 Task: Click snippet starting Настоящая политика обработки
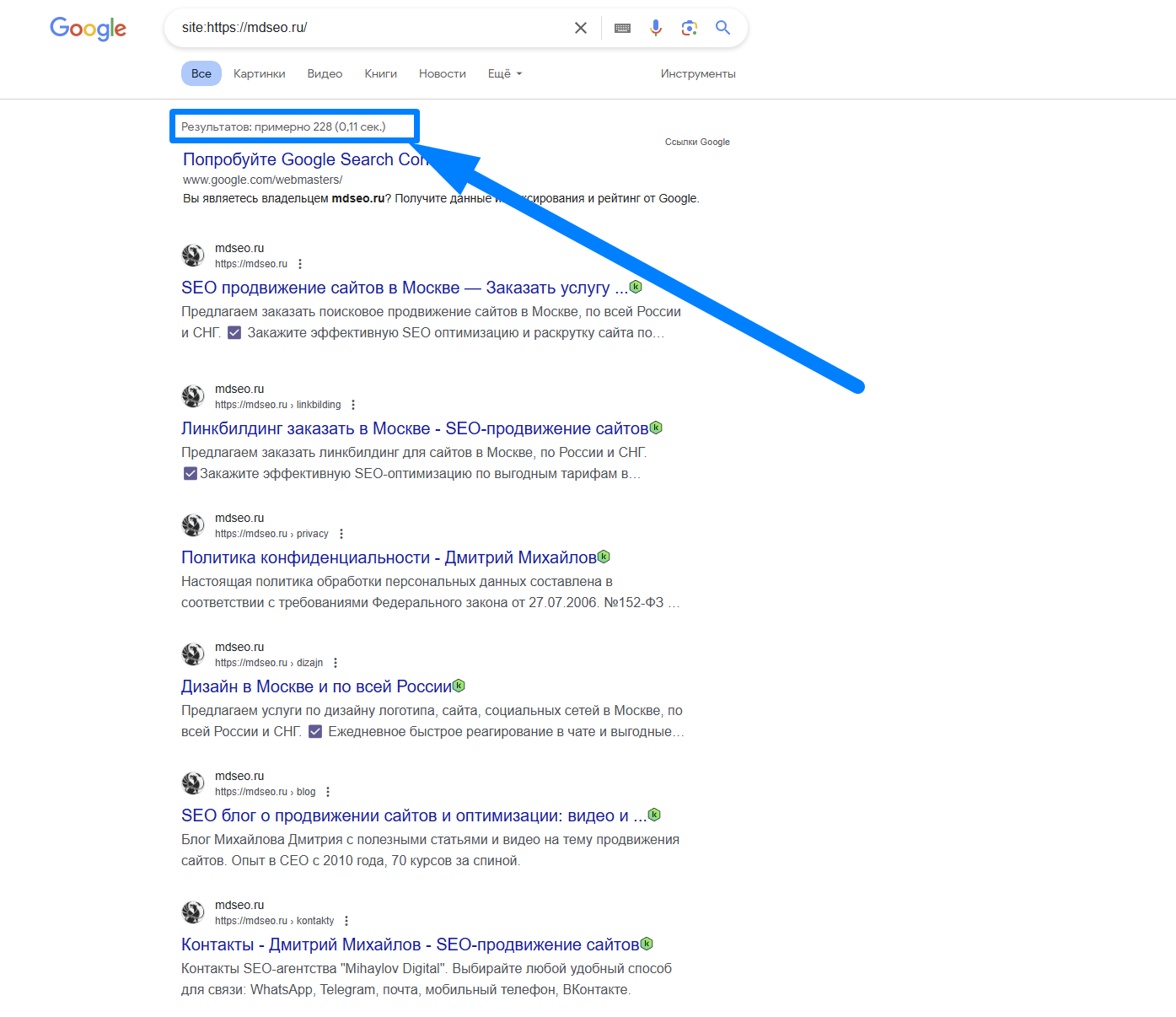[x=430, y=592]
